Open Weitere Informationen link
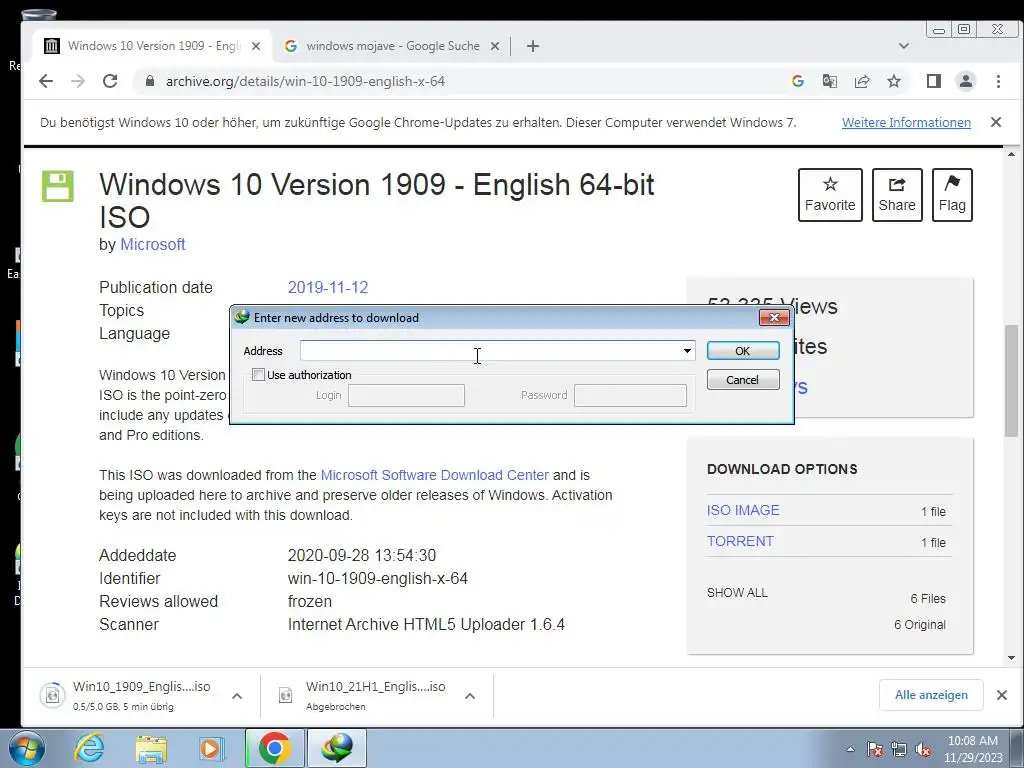1024x768 pixels. coord(906,122)
